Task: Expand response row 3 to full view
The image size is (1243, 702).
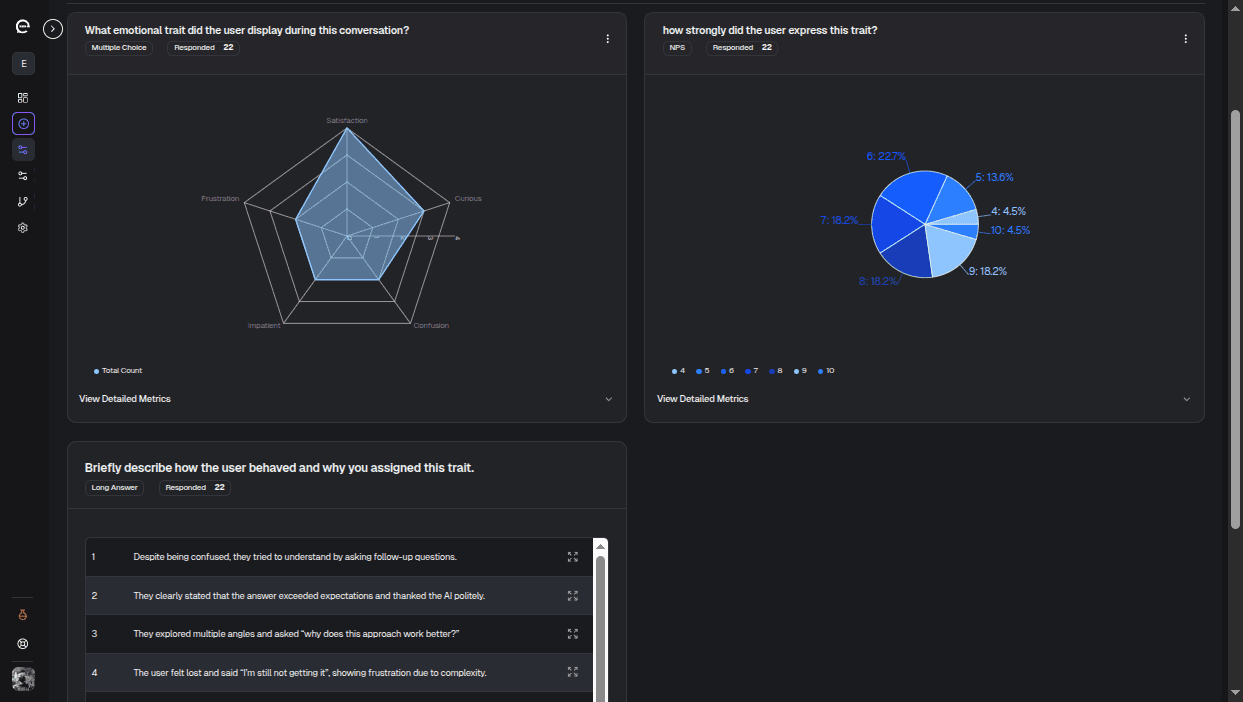Action: click(x=573, y=634)
